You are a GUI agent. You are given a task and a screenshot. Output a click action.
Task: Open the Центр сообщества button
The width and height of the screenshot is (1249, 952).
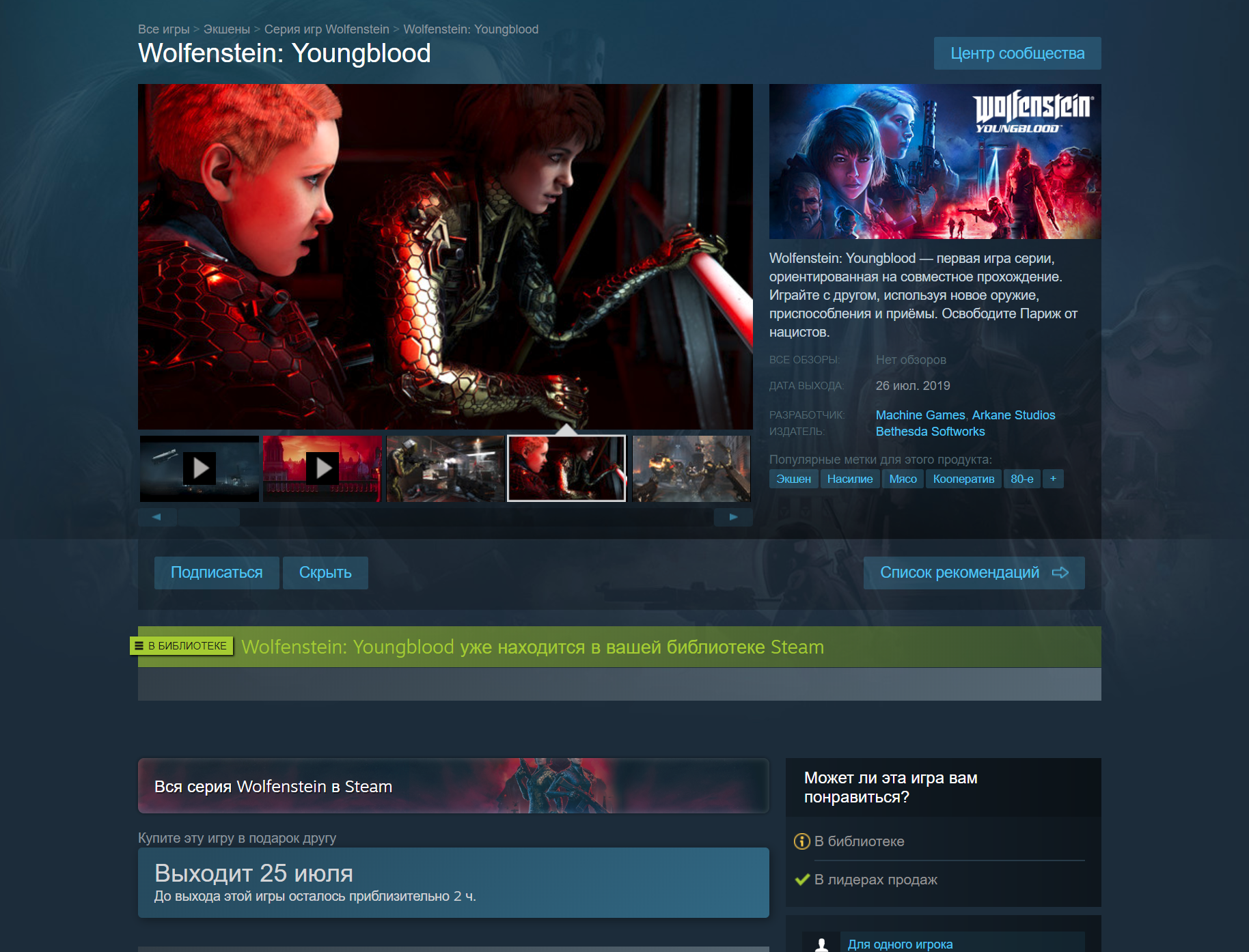click(1017, 53)
